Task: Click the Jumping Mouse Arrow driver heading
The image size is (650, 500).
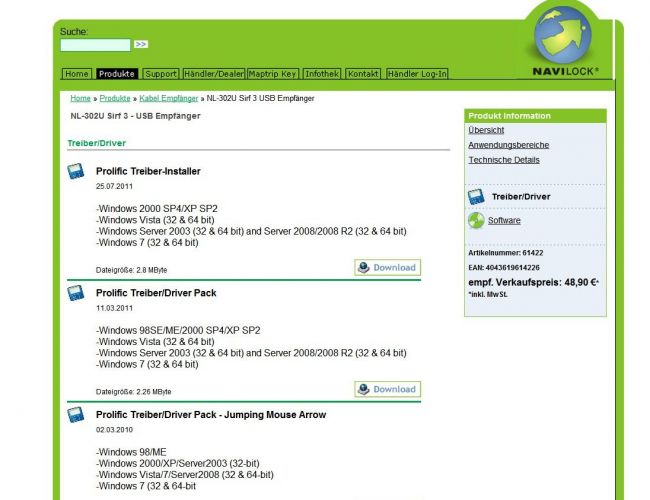Action: (211, 415)
